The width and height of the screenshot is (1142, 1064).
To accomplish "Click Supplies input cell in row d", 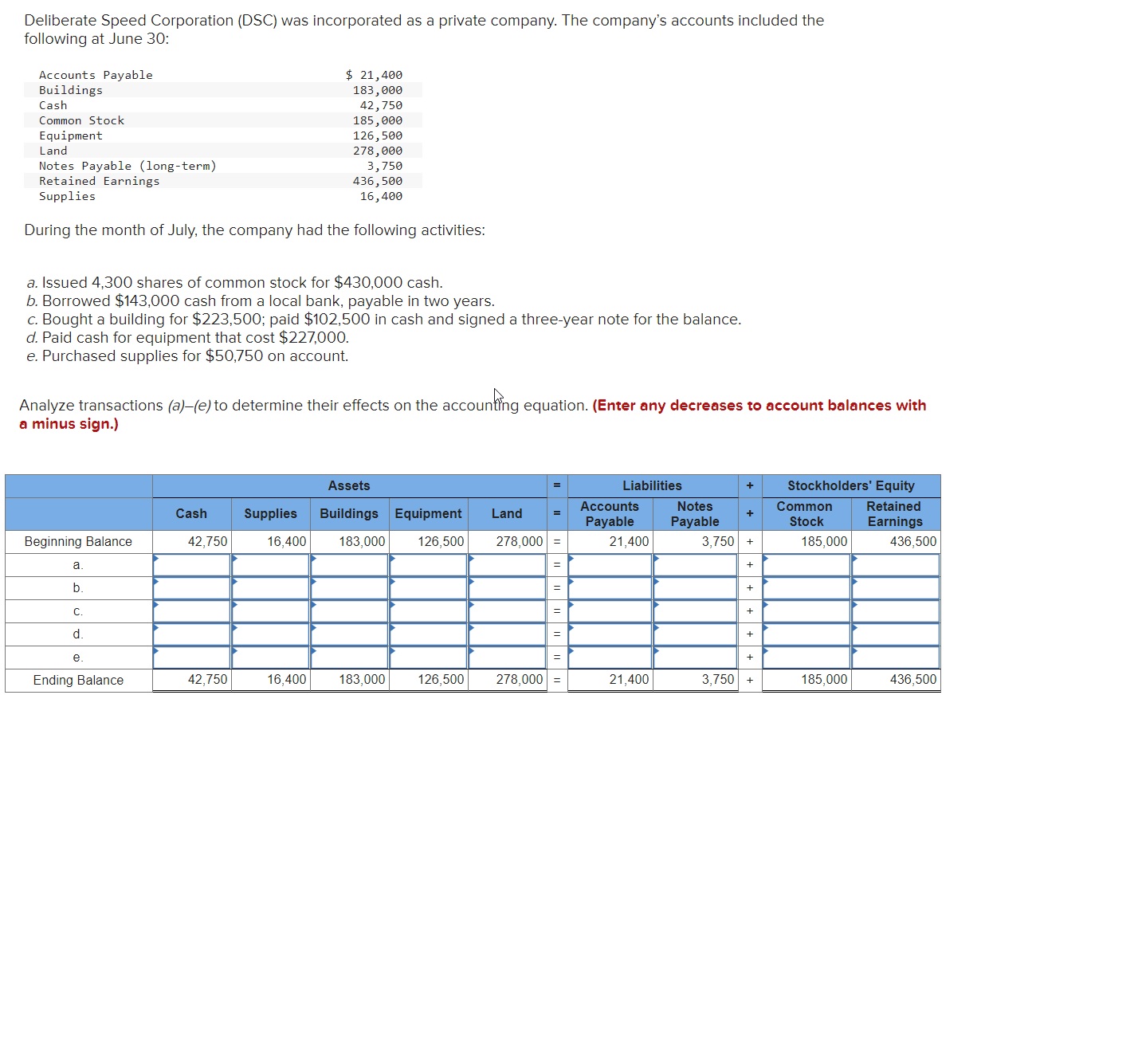I will pyautogui.click(x=270, y=634).
